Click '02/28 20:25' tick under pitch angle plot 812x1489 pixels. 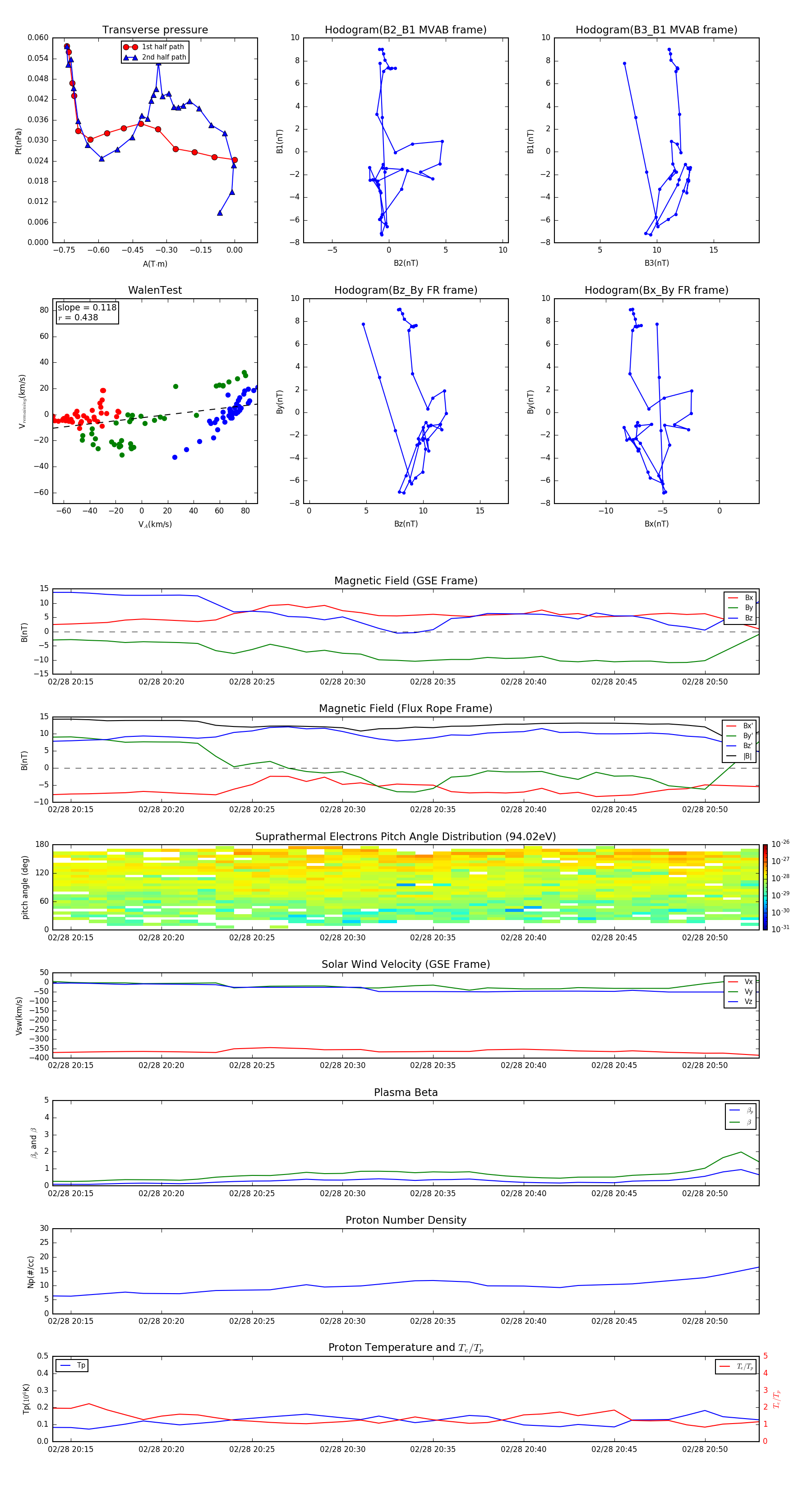pos(252,938)
